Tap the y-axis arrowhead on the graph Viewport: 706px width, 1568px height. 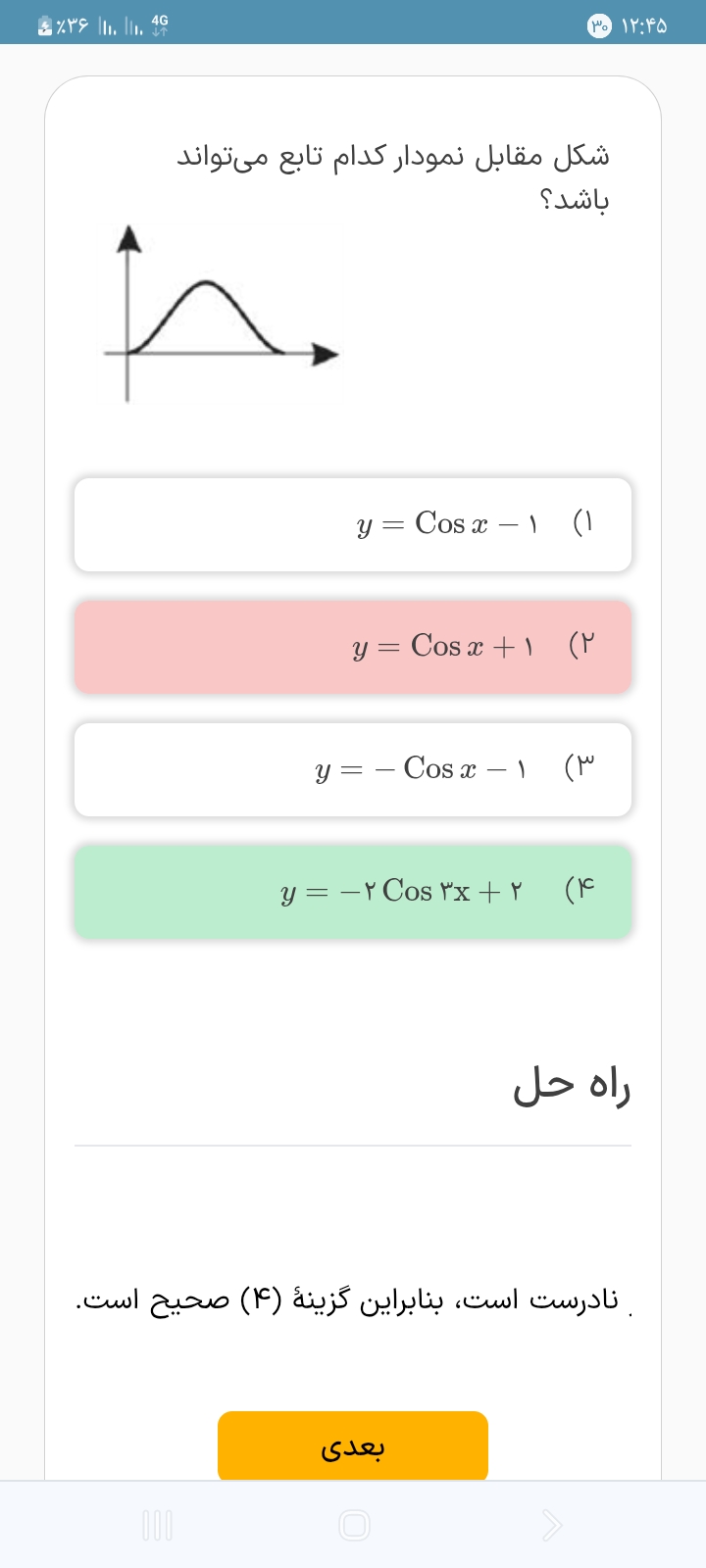coord(128,238)
